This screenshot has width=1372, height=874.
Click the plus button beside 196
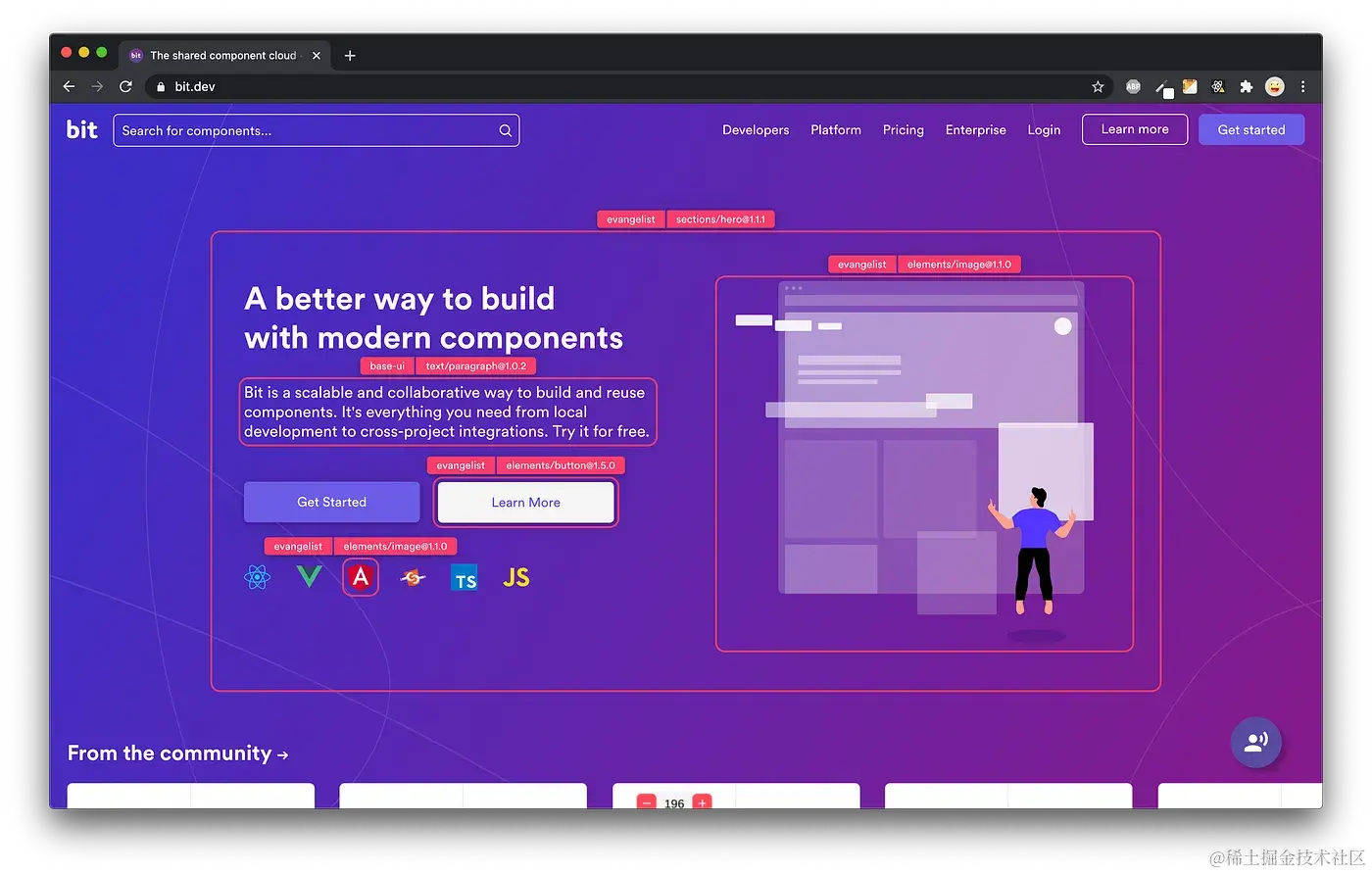point(702,802)
